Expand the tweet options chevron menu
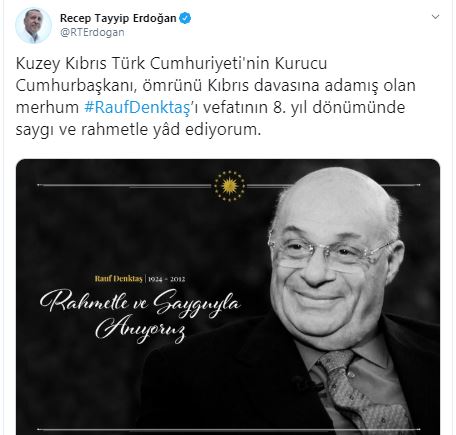 pos(435,17)
